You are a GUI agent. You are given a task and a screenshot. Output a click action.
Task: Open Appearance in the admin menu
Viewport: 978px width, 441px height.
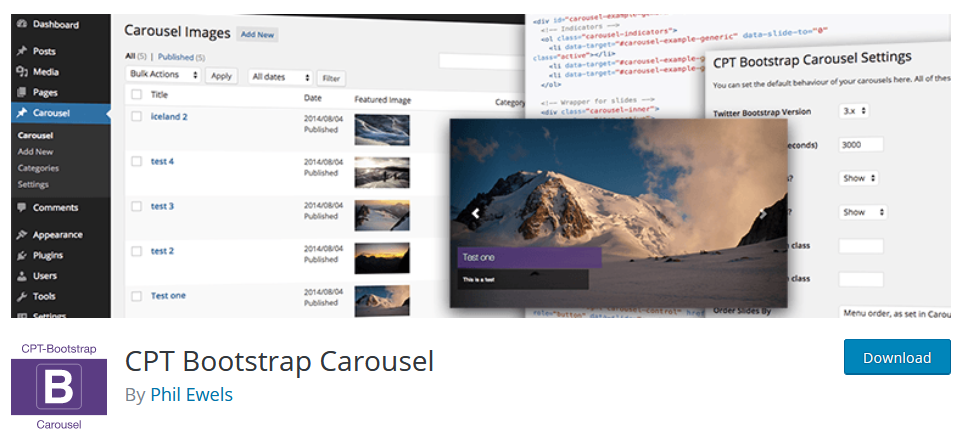coord(57,235)
